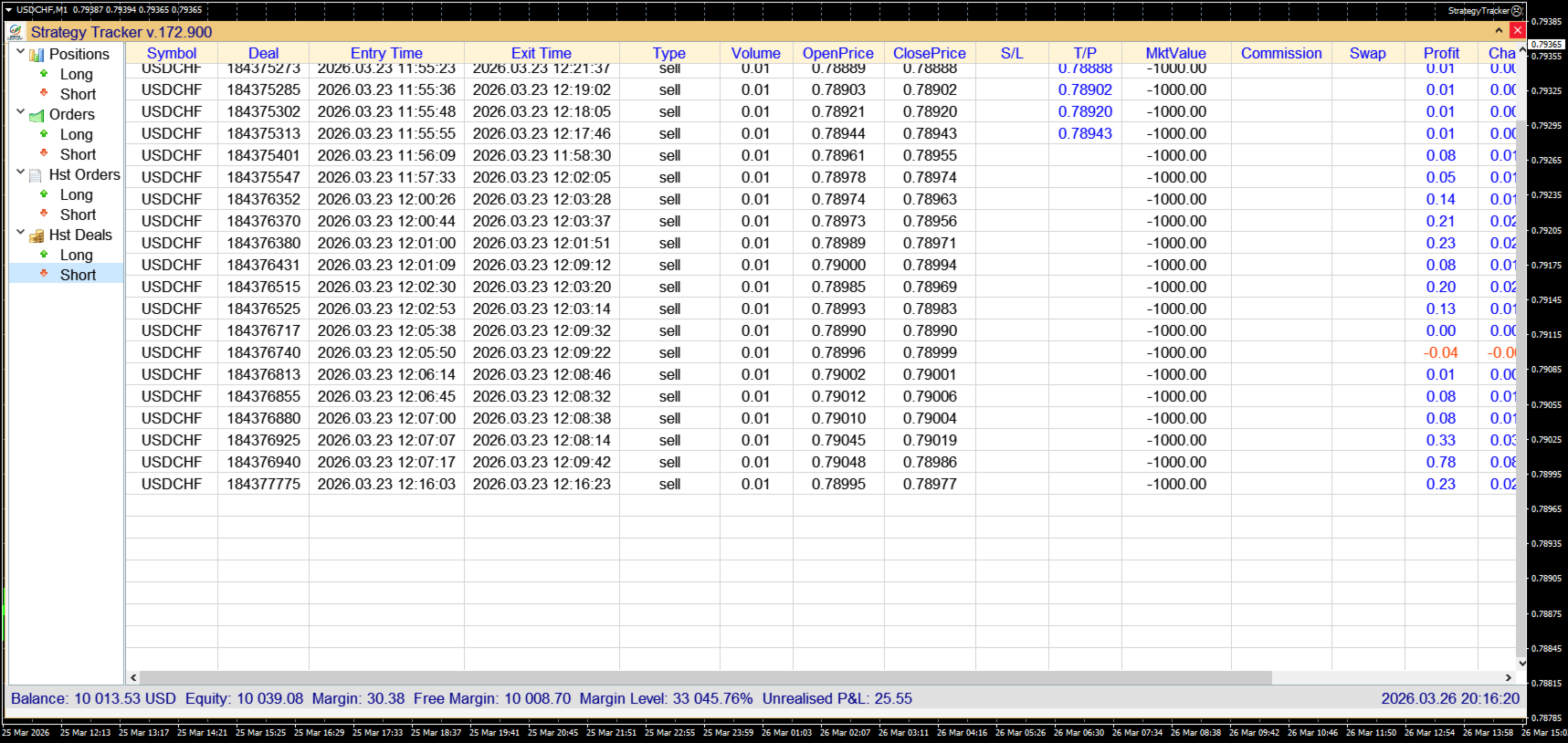Sort by the Symbol column header
This screenshot has width=1568, height=743.
coord(172,53)
